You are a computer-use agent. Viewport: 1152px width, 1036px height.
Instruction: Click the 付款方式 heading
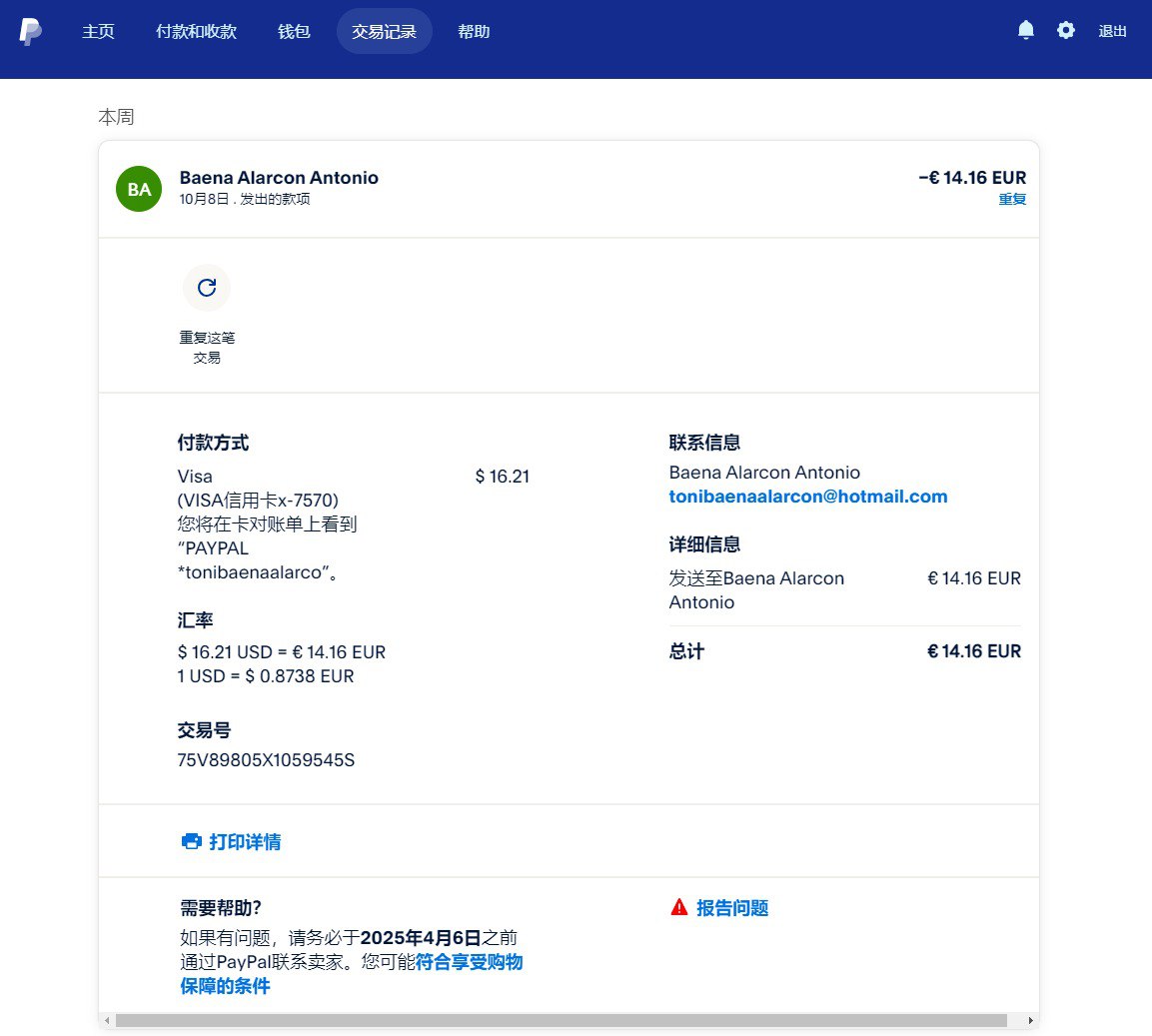[x=213, y=443]
